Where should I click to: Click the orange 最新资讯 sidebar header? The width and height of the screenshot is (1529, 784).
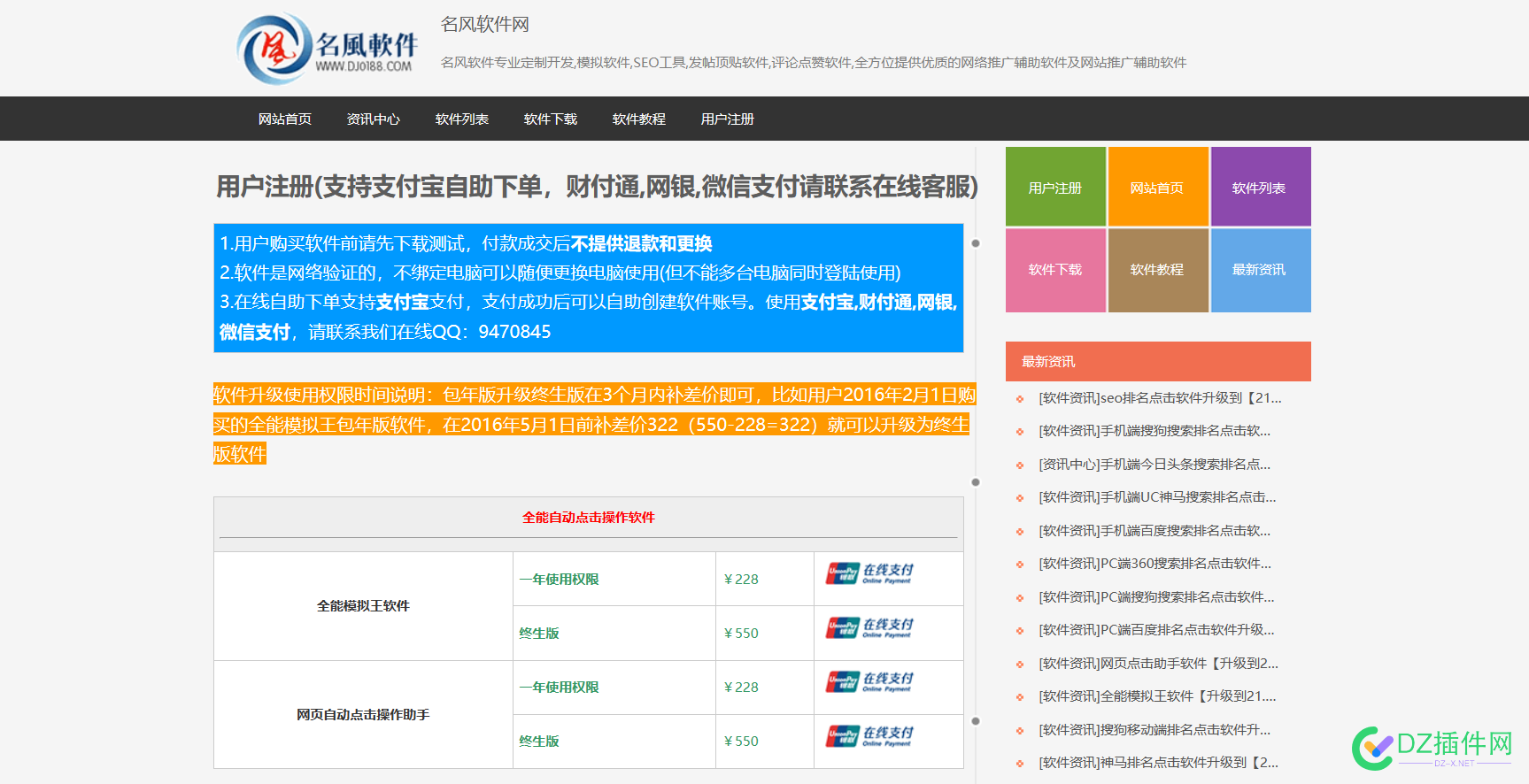pyautogui.click(x=1158, y=361)
